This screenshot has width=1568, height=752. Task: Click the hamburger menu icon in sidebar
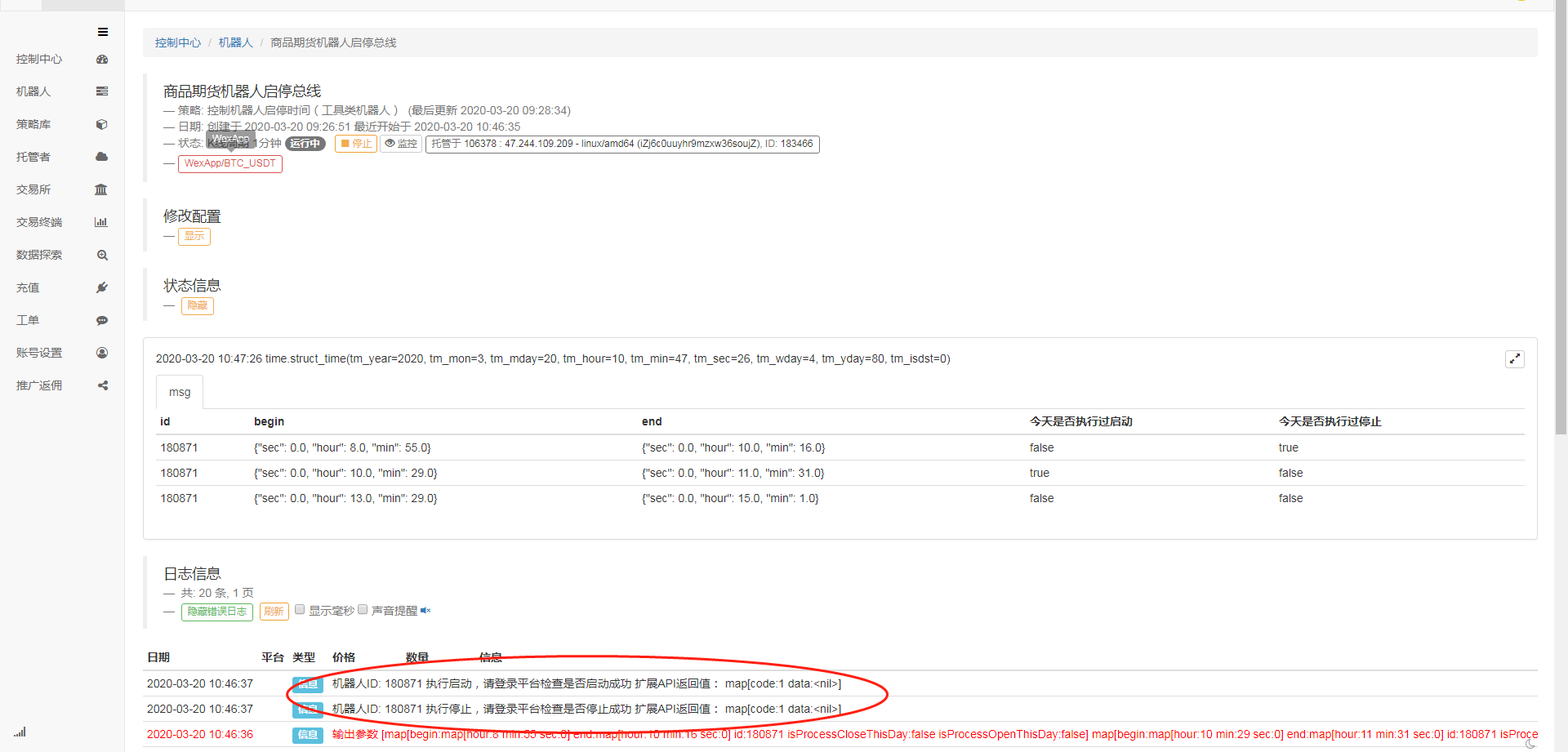click(x=103, y=32)
